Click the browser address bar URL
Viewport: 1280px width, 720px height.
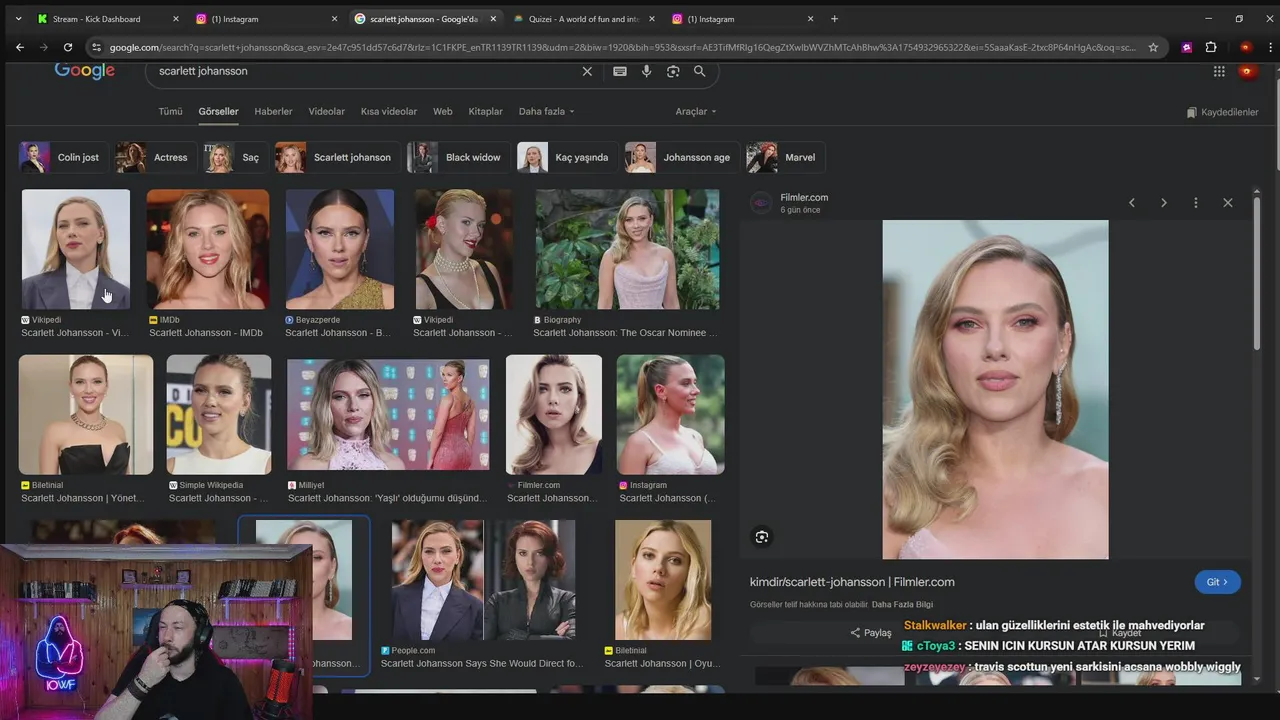point(620,47)
